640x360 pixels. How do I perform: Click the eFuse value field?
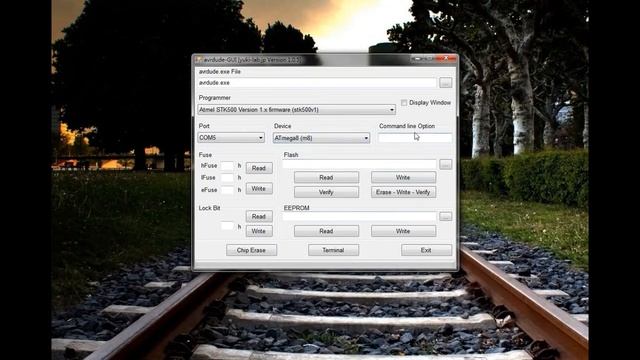(x=227, y=190)
